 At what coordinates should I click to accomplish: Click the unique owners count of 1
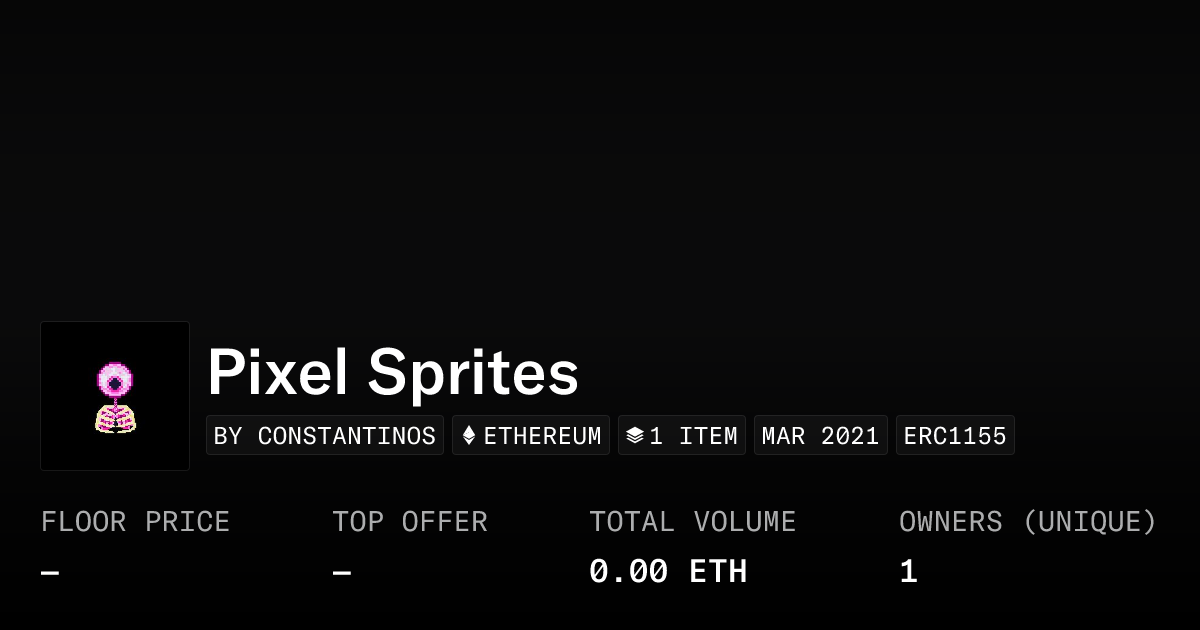(908, 572)
